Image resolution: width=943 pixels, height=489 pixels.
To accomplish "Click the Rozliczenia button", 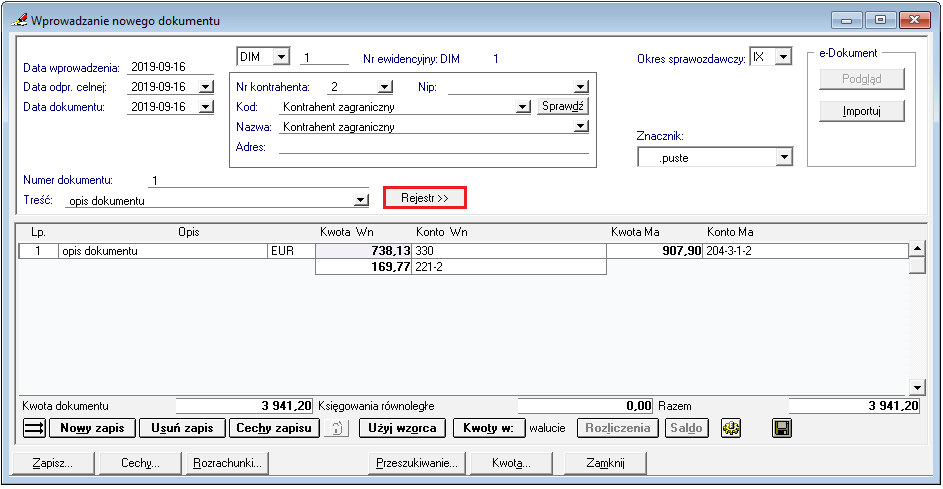I will coord(618,428).
